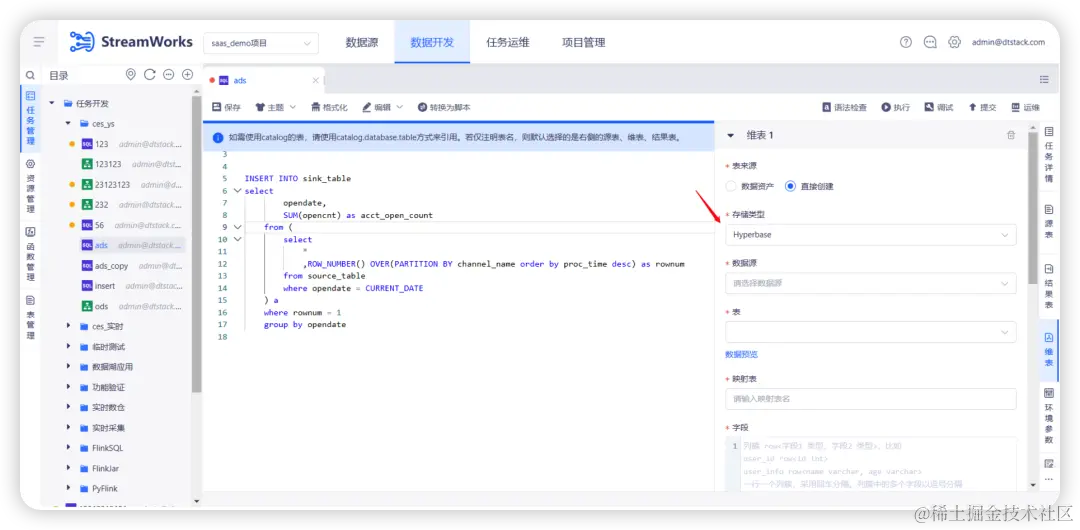Delete 维表 1 with trash icon
The image size is (1080, 530).
click(1010, 136)
